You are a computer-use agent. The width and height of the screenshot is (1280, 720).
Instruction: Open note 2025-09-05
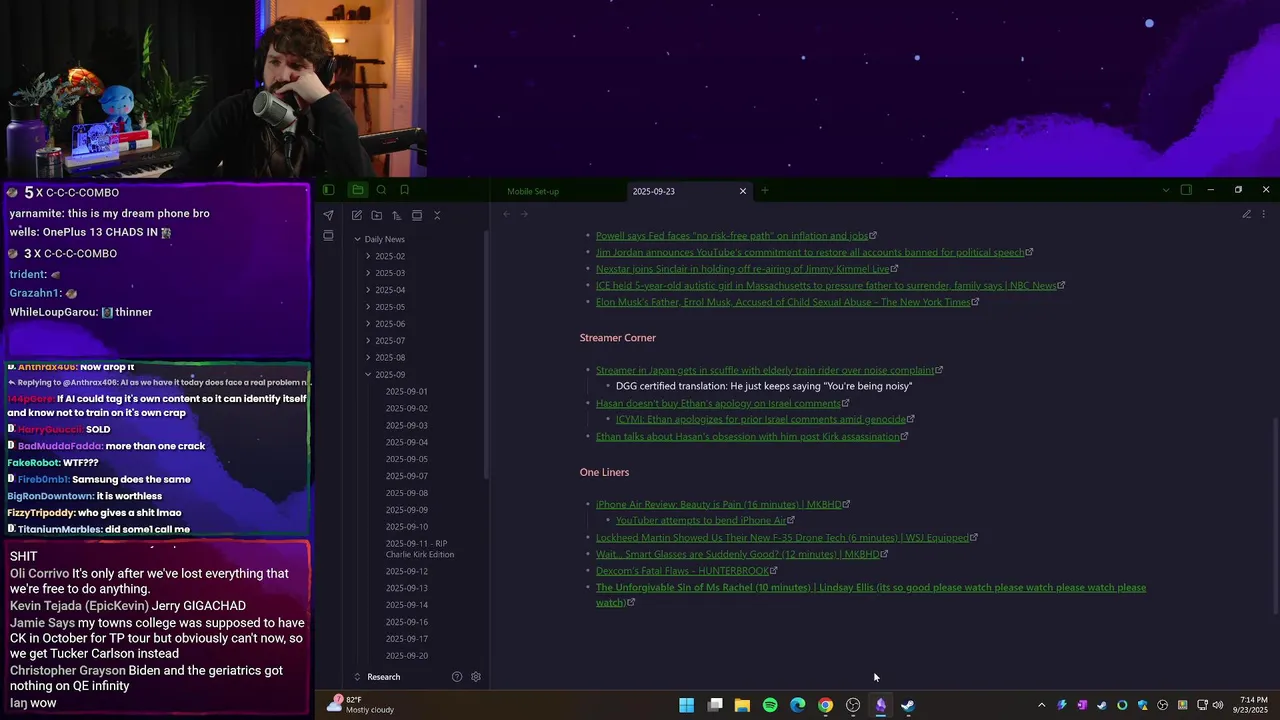tap(407, 459)
